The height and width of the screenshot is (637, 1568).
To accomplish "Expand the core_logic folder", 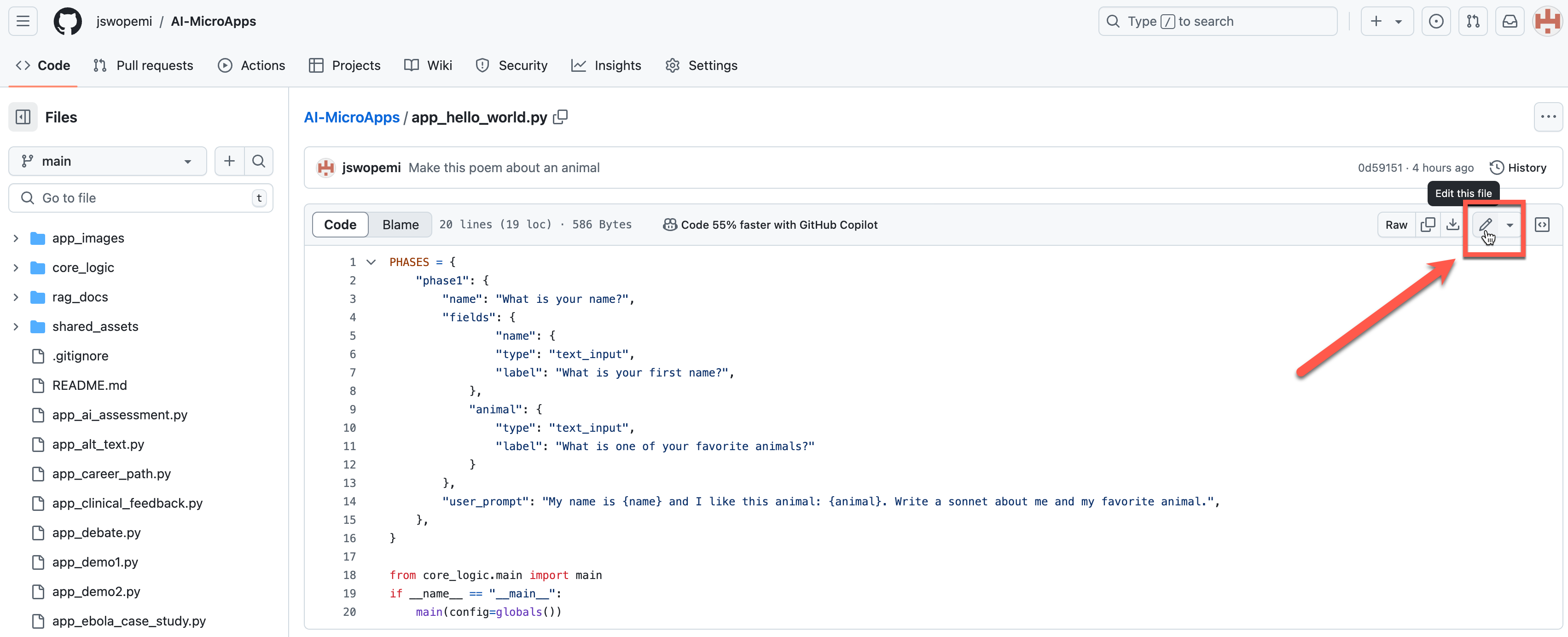I will click(83, 267).
